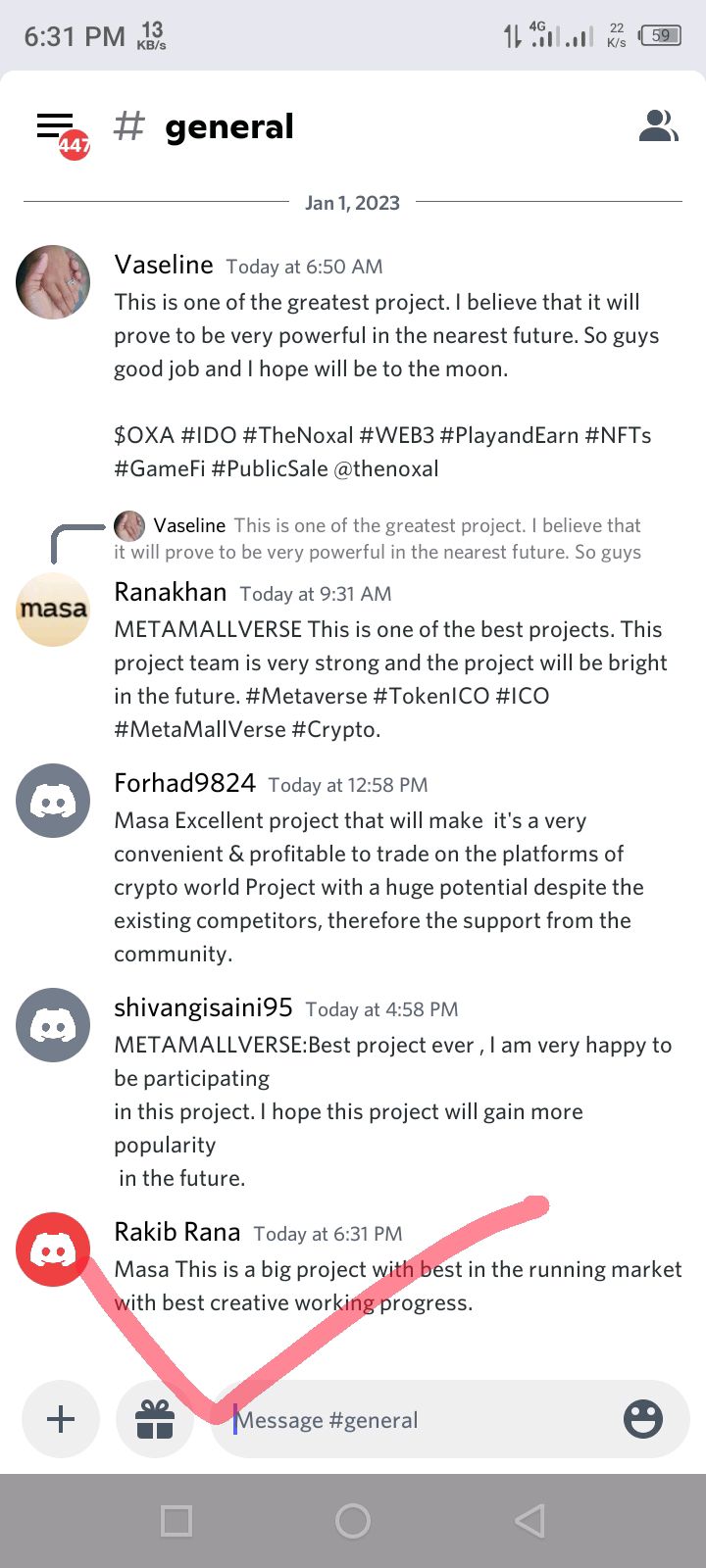Tap the Android back navigation triangle
The width and height of the screenshot is (706, 1568).
529,1521
